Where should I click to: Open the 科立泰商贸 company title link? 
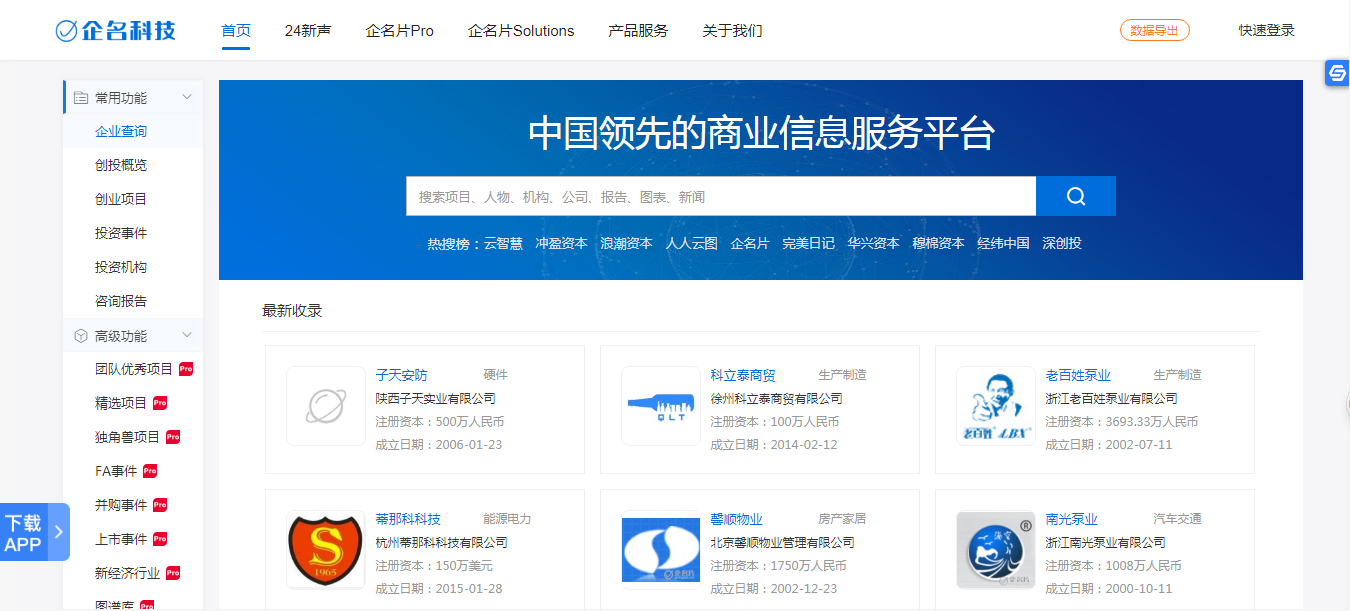click(x=743, y=375)
